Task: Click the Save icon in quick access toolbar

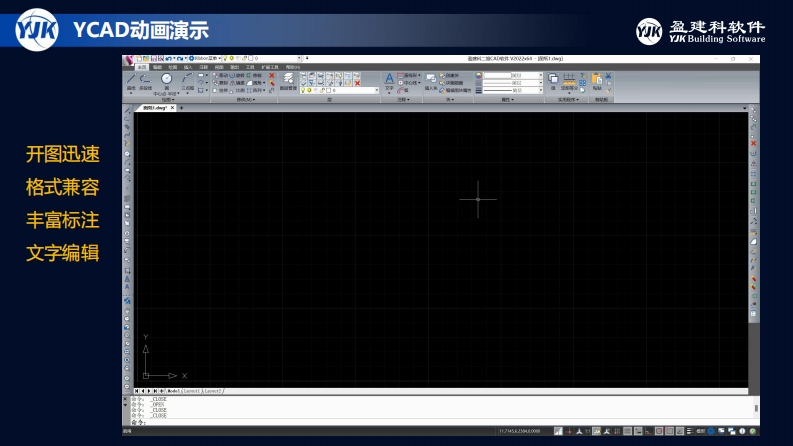Action: (x=153, y=58)
